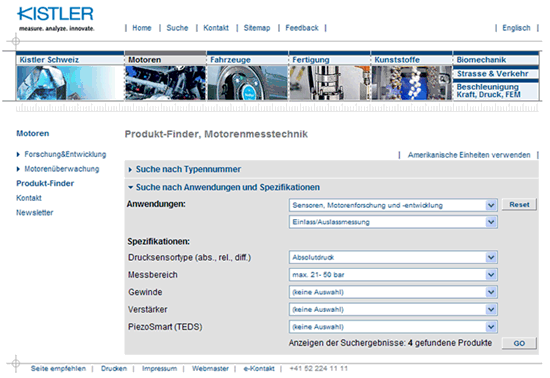The width and height of the screenshot is (550, 378).
Task: Click Seite empfehlen in the footer
Action: pyautogui.click(x=58, y=369)
